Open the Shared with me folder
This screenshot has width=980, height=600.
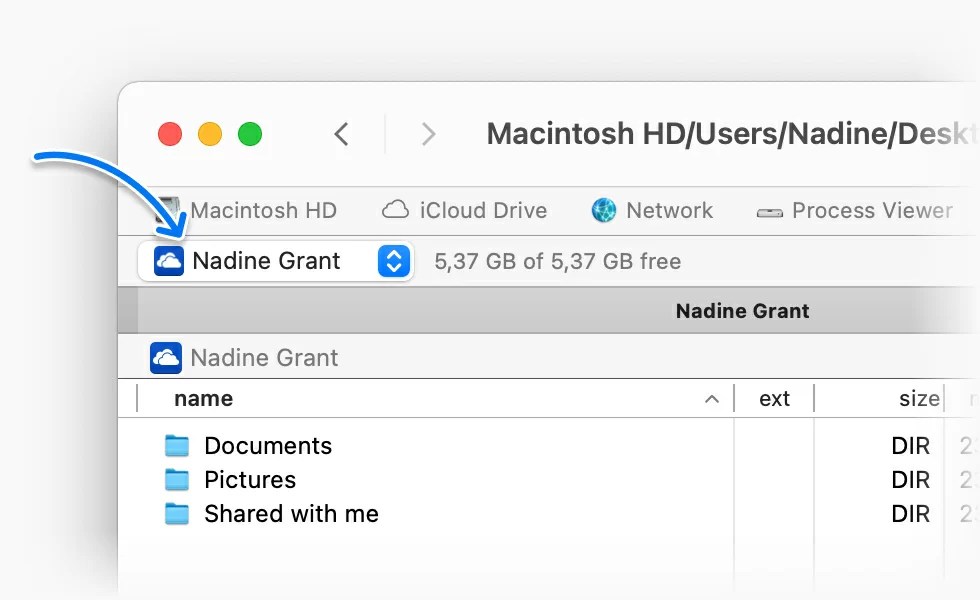(291, 514)
